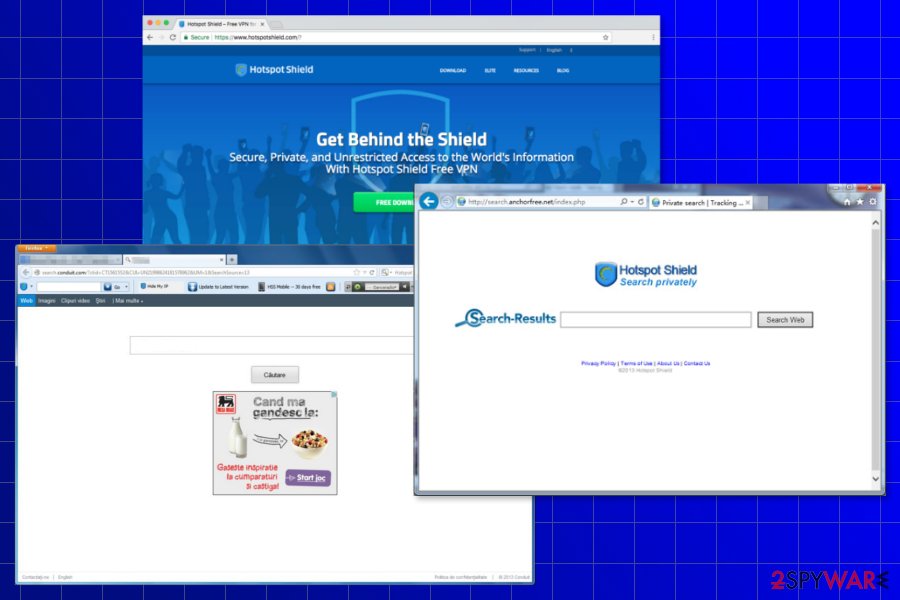The height and width of the screenshot is (600, 900).
Task: Click the forward arrow in Internet Explorer
Action: tap(447, 202)
